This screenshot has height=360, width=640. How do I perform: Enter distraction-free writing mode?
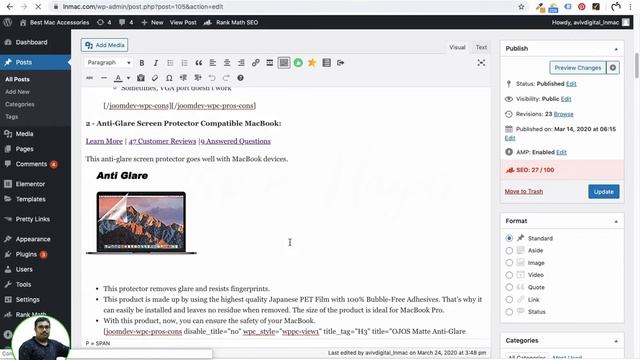(x=481, y=63)
